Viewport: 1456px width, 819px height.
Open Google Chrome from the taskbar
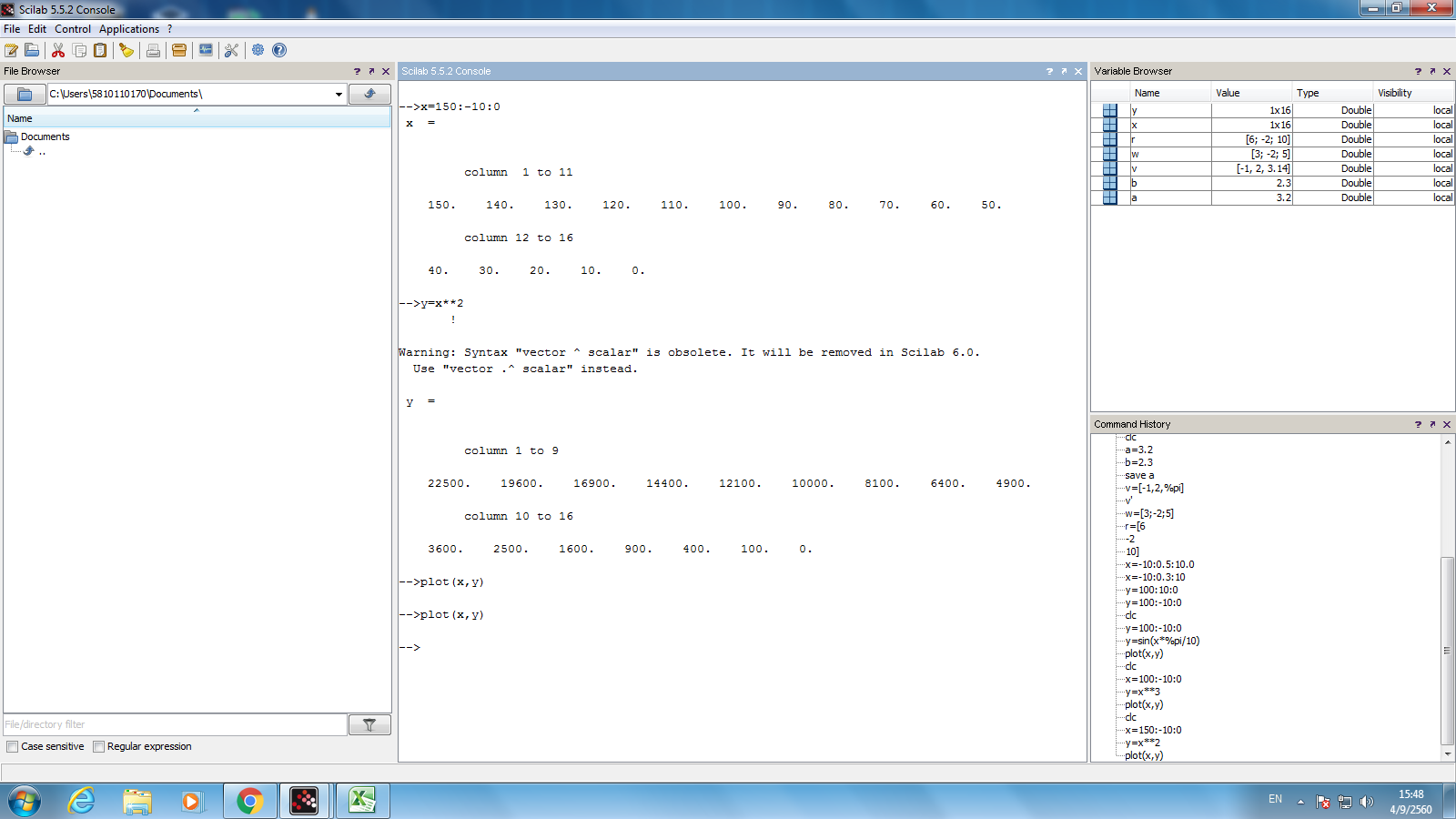pyautogui.click(x=249, y=801)
